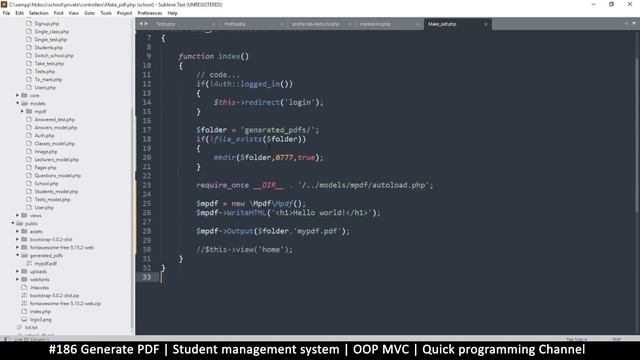Open the Goto menu
This screenshot has width=640, height=360.
point(89,13)
